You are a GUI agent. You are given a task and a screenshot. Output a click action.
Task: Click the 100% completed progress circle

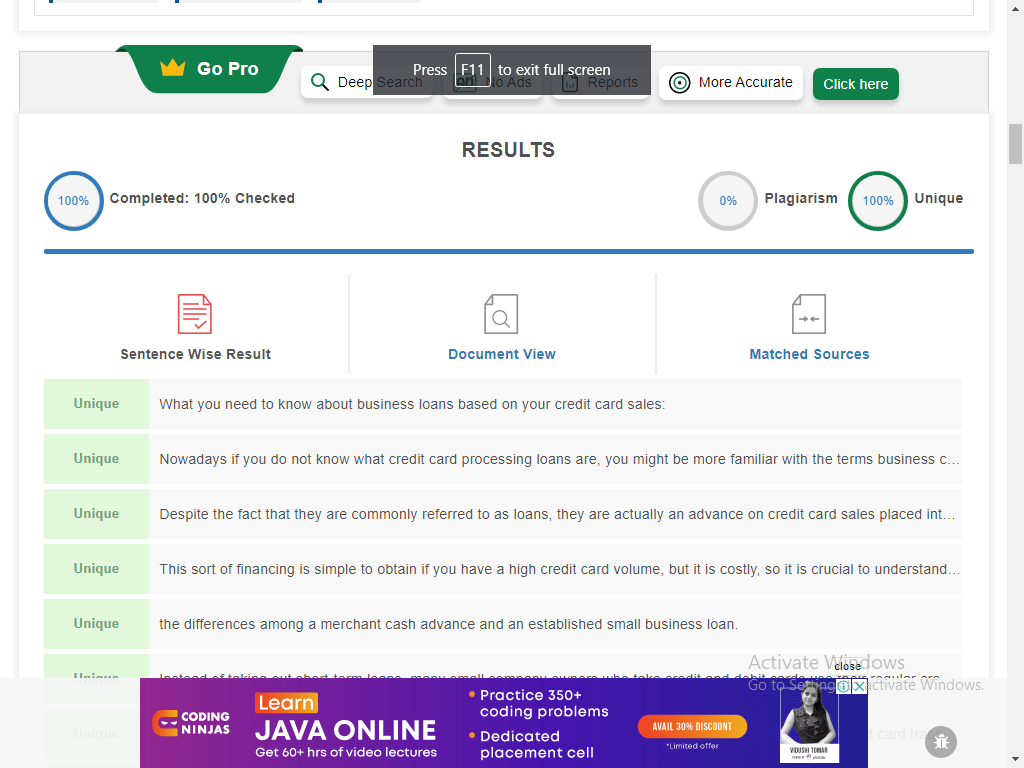click(73, 200)
